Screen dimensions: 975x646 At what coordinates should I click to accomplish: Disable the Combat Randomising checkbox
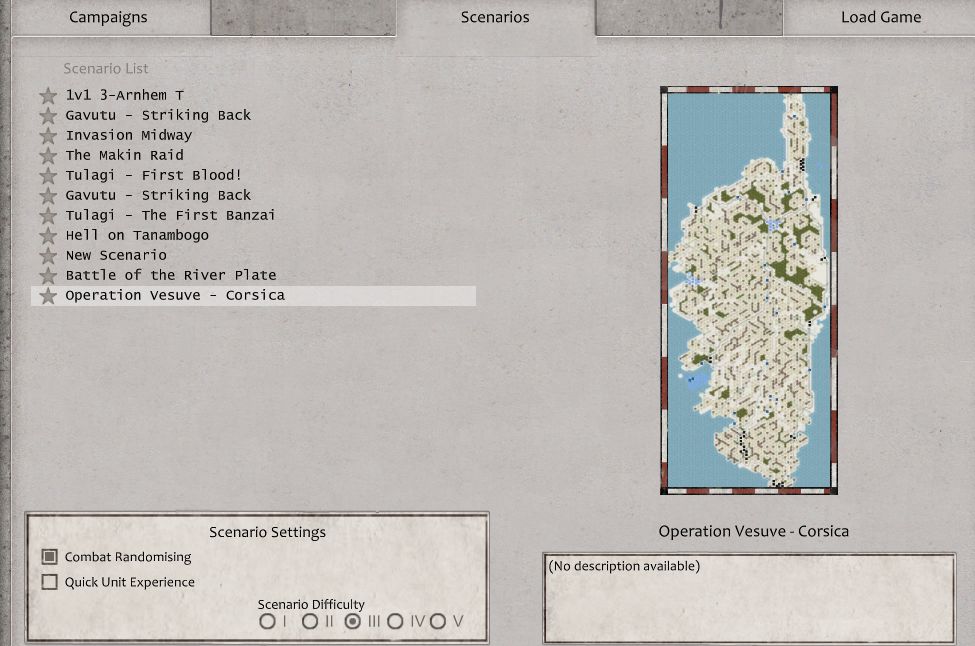point(50,557)
